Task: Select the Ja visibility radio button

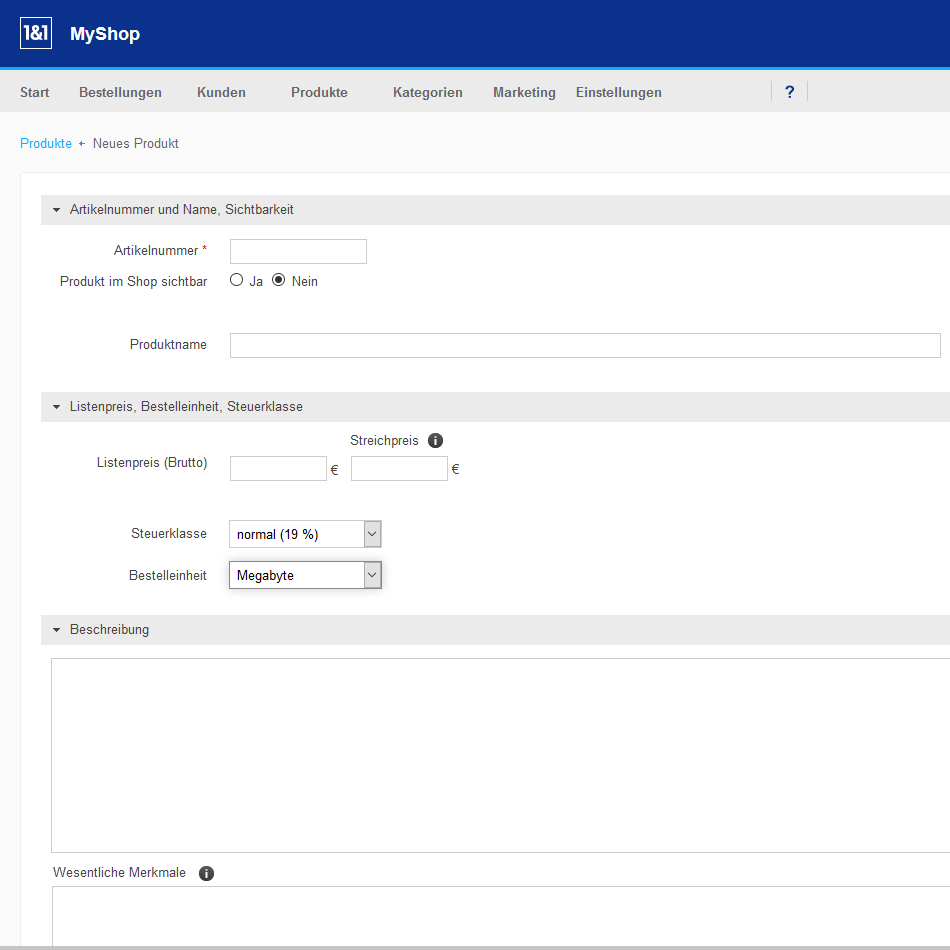Action: (x=237, y=280)
